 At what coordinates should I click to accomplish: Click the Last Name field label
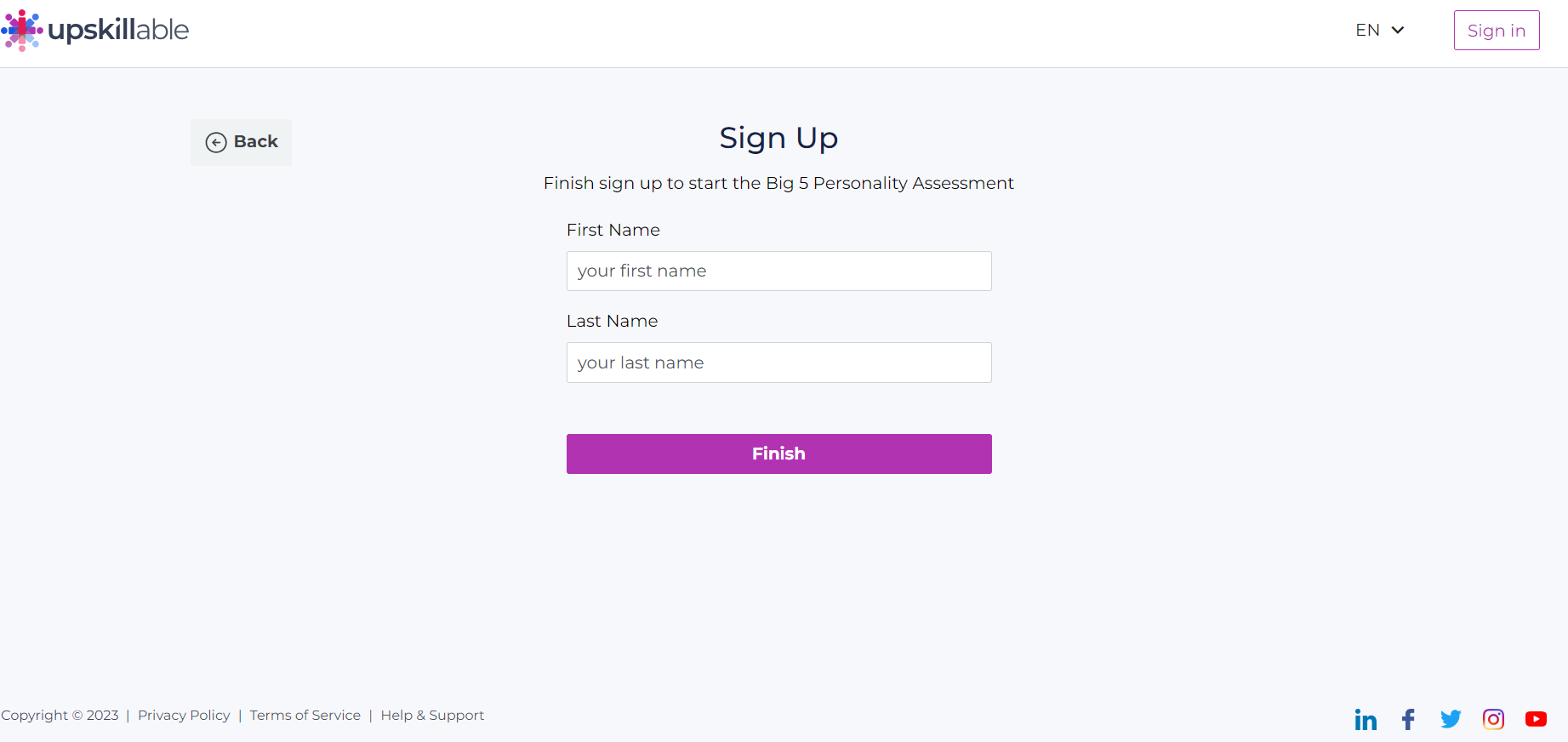pyautogui.click(x=613, y=321)
